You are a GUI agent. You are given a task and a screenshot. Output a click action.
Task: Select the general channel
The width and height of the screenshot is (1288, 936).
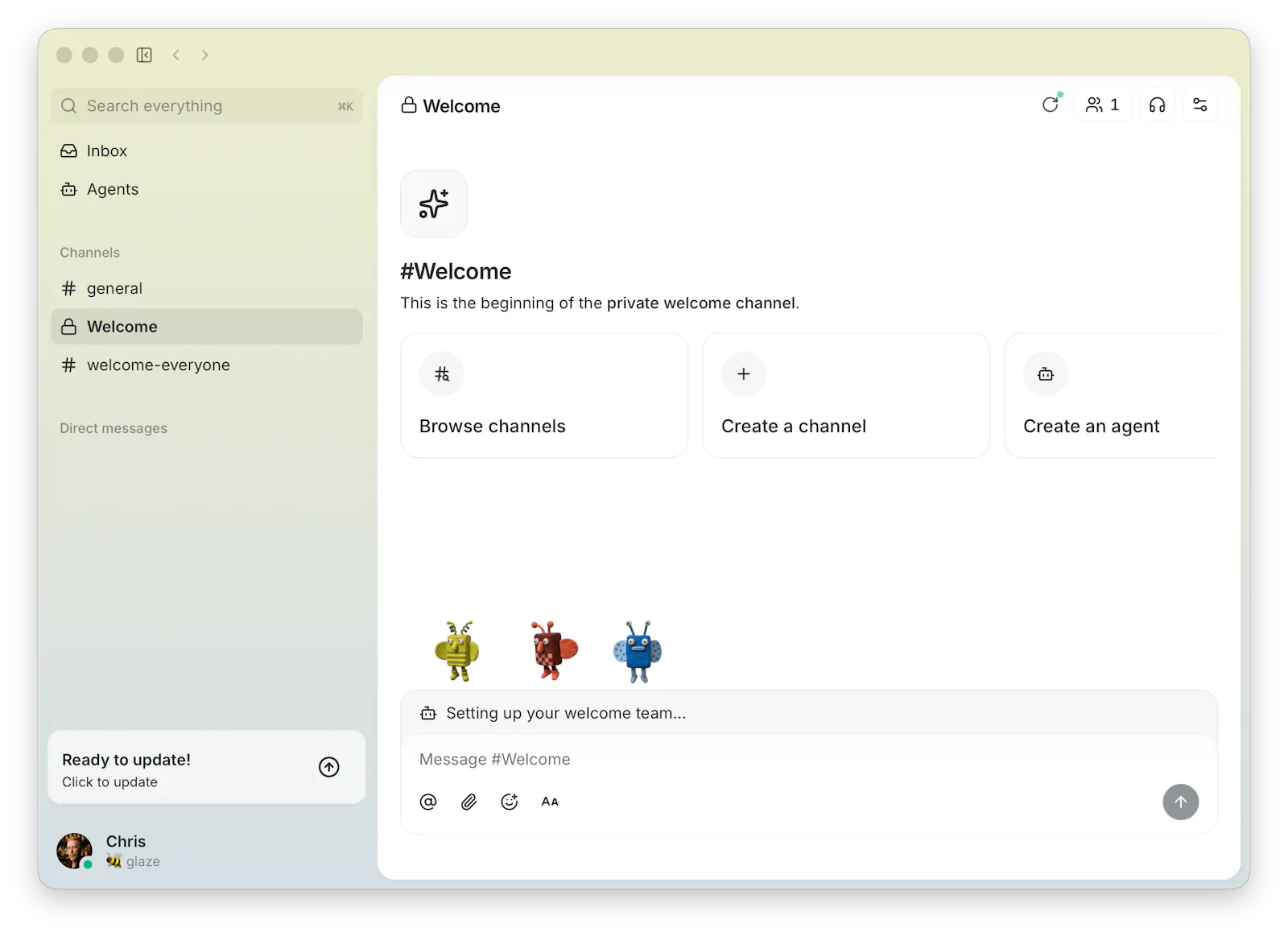coord(207,288)
